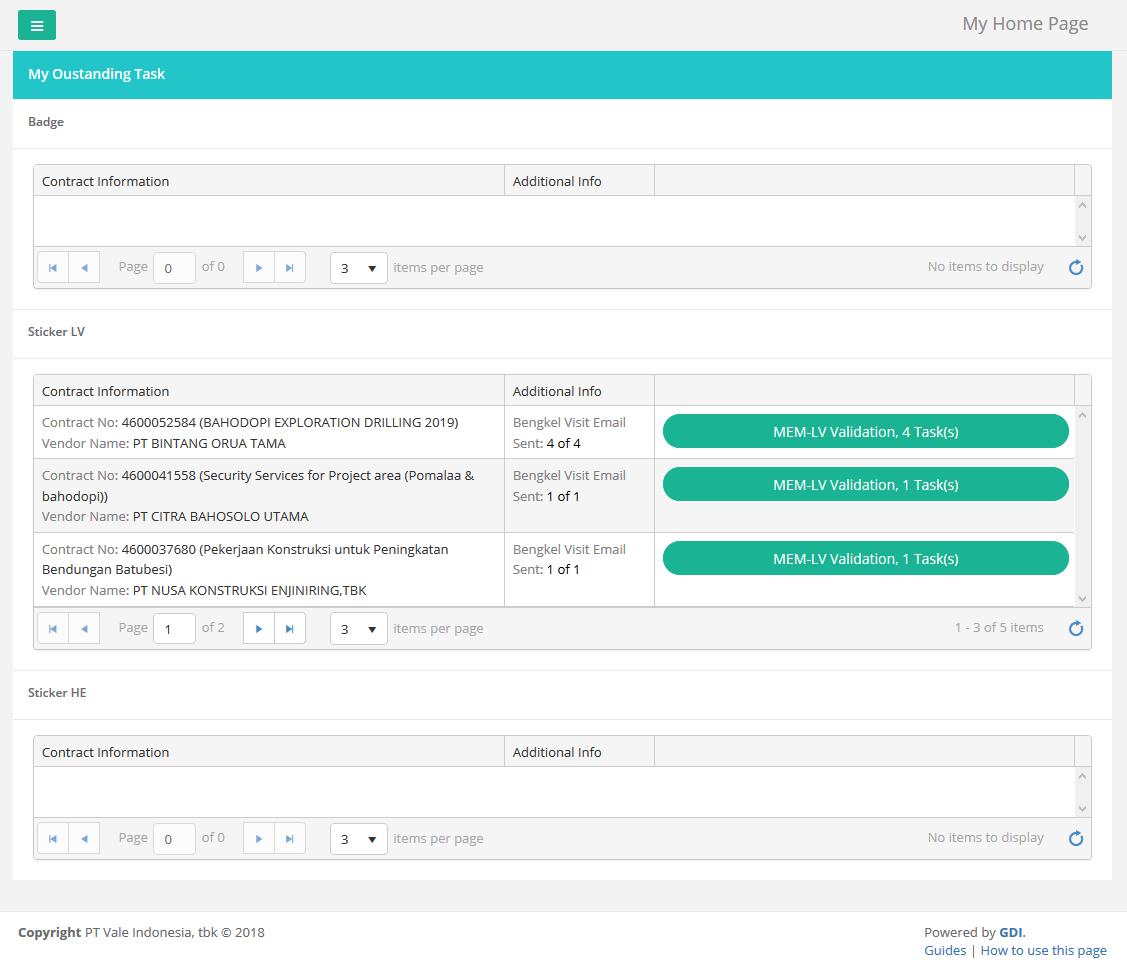Open validation task for PT NUSA KONSTRUKSI ENJINIRING
The height and width of the screenshot is (980, 1127).
pos(865,558)
